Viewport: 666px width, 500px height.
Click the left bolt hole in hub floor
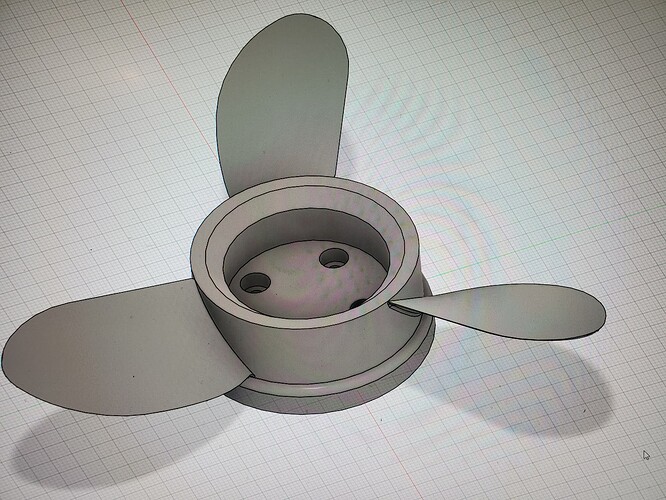tap(255, 282)
